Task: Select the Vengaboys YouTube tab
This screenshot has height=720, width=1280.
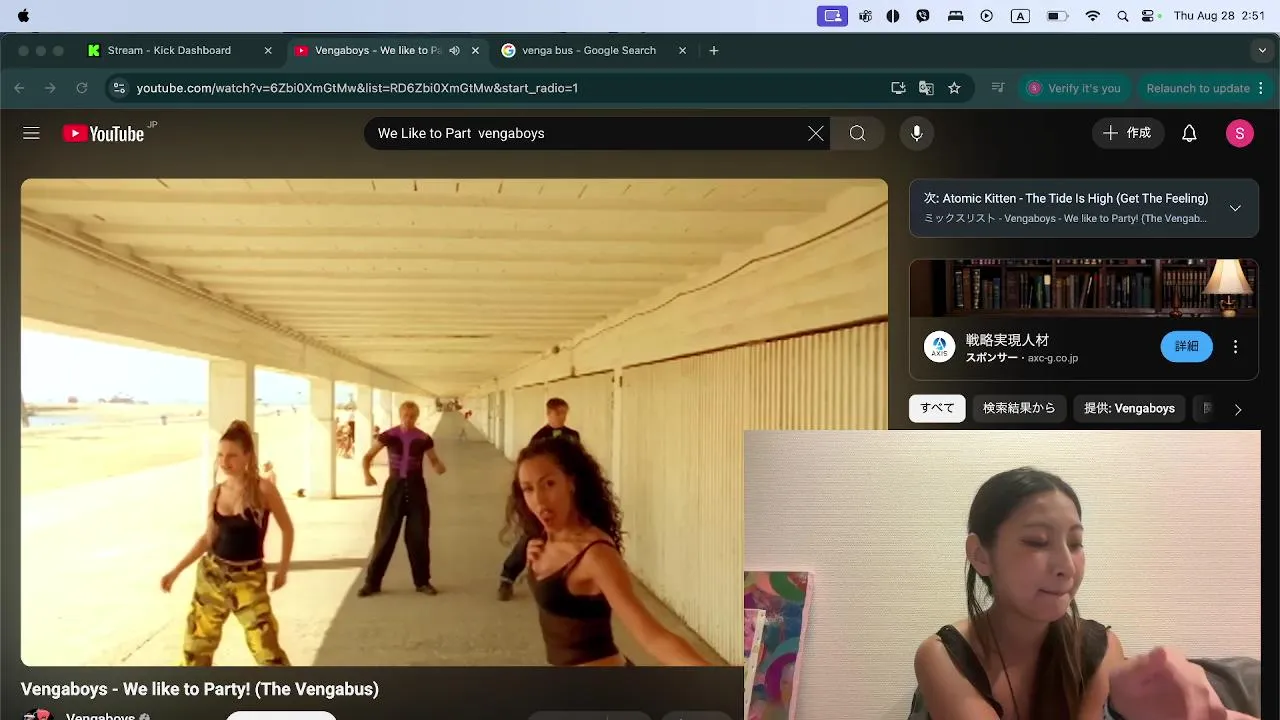Action: point(378,50)
